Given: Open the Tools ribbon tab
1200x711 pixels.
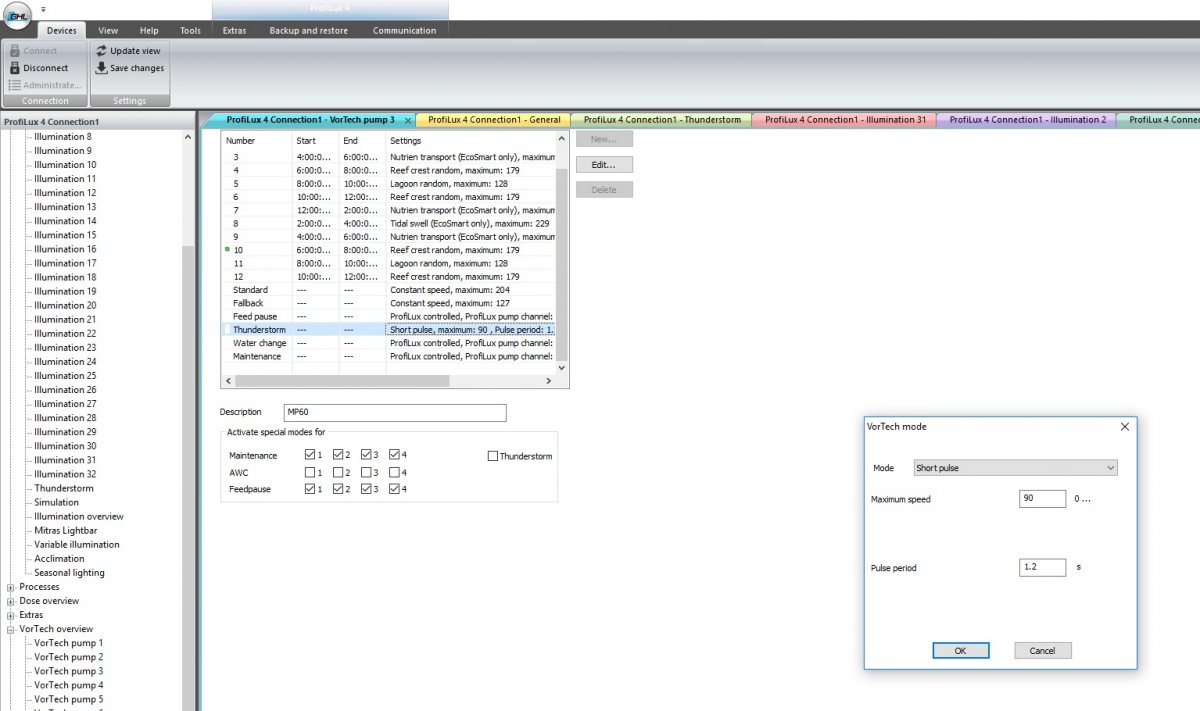Looking at the screenshot, I should (x=190, y=31).
